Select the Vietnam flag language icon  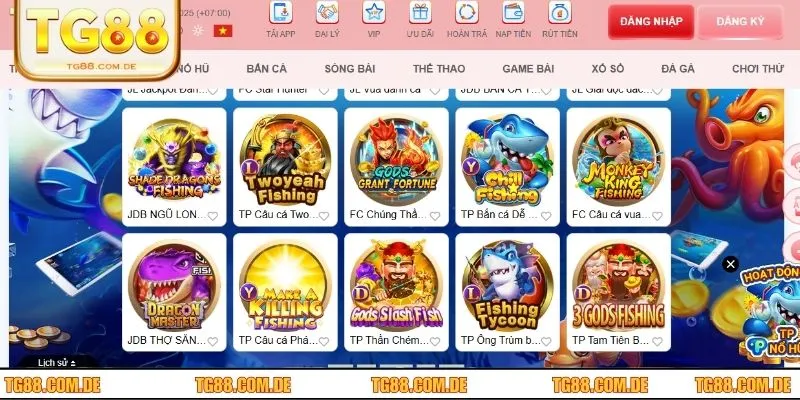(x=223, y=31)
